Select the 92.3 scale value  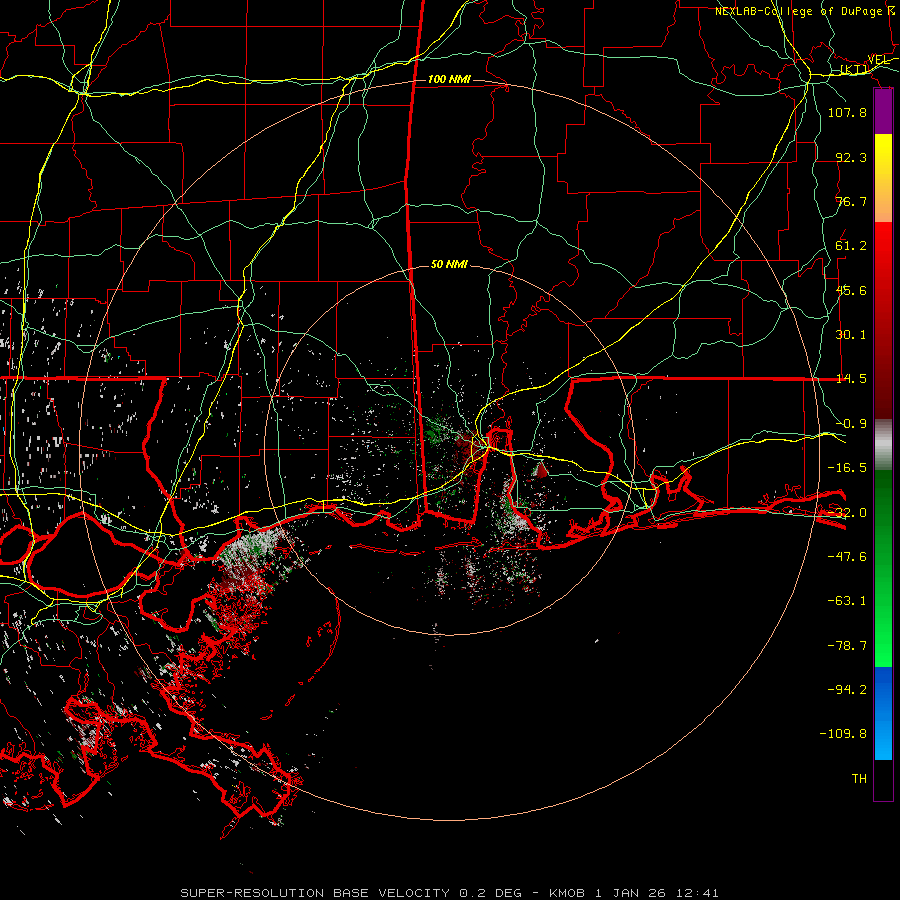click(x=851, y=157)
